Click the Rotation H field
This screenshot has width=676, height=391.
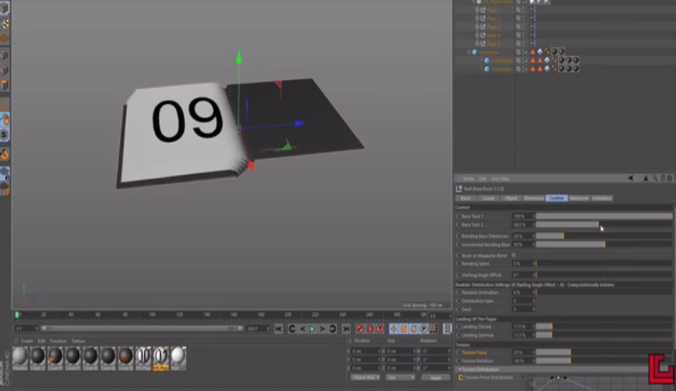coord(436,351)
